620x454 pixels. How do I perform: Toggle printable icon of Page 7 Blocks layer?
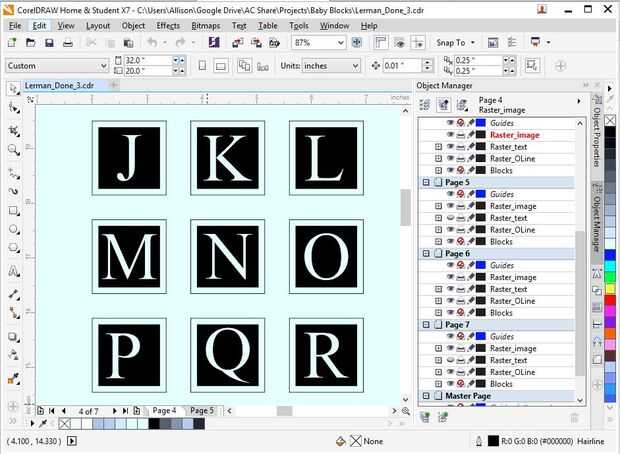pyautogui.click(x=461, y=384)
